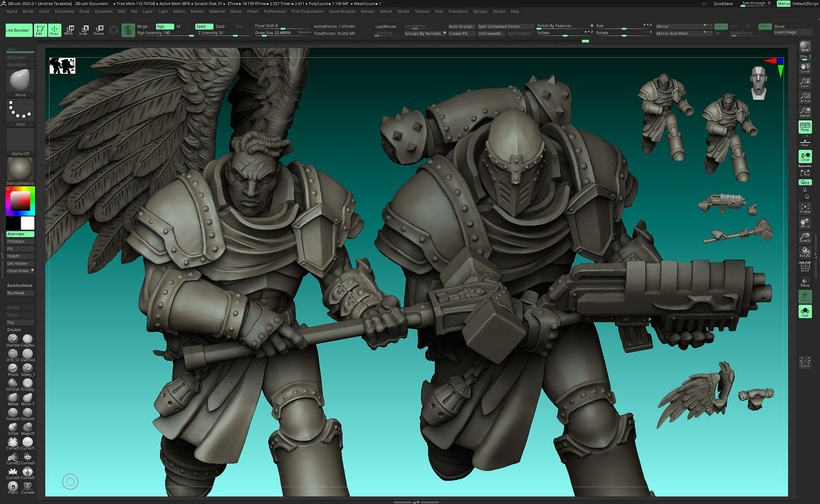Click the Frame icon on right shelf
Viewport: 820px width, 504px height.
point(805,208)
